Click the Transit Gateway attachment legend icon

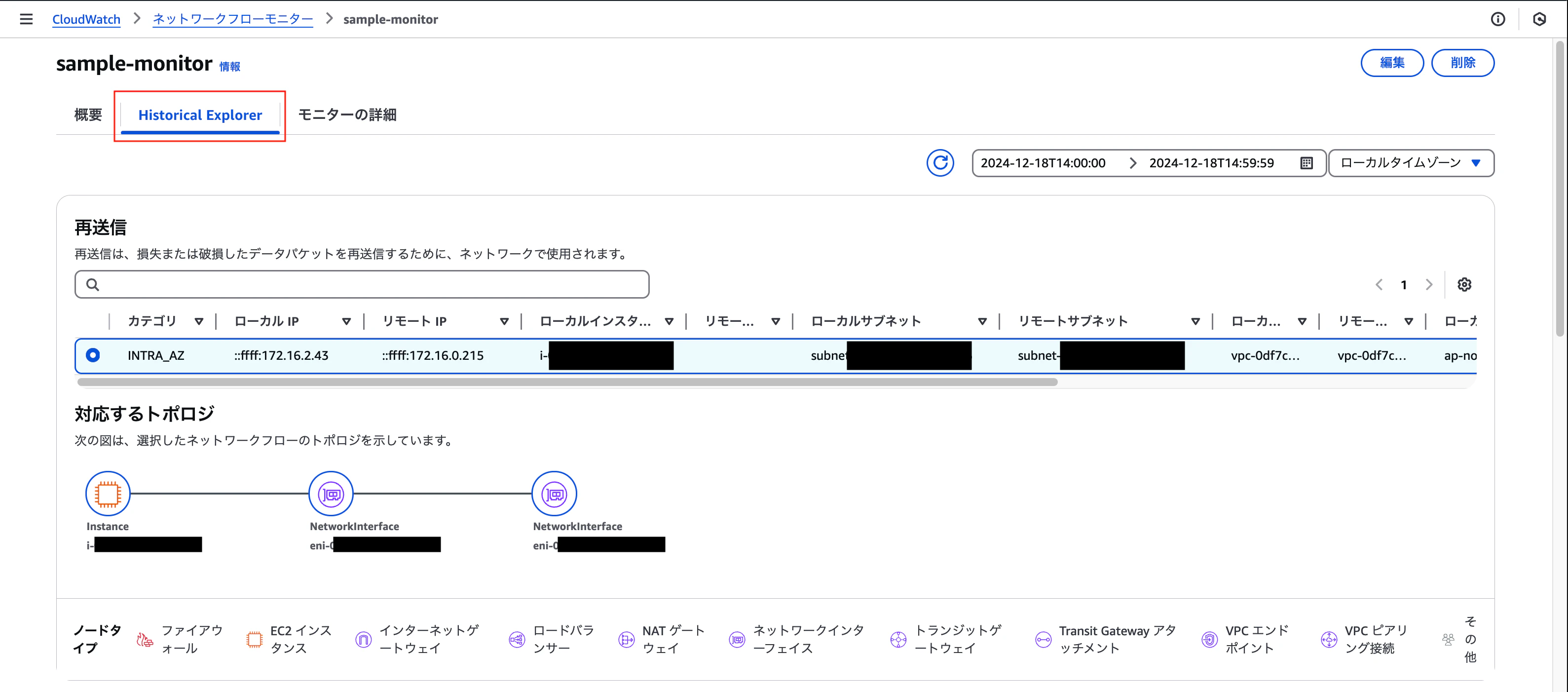1044,639
